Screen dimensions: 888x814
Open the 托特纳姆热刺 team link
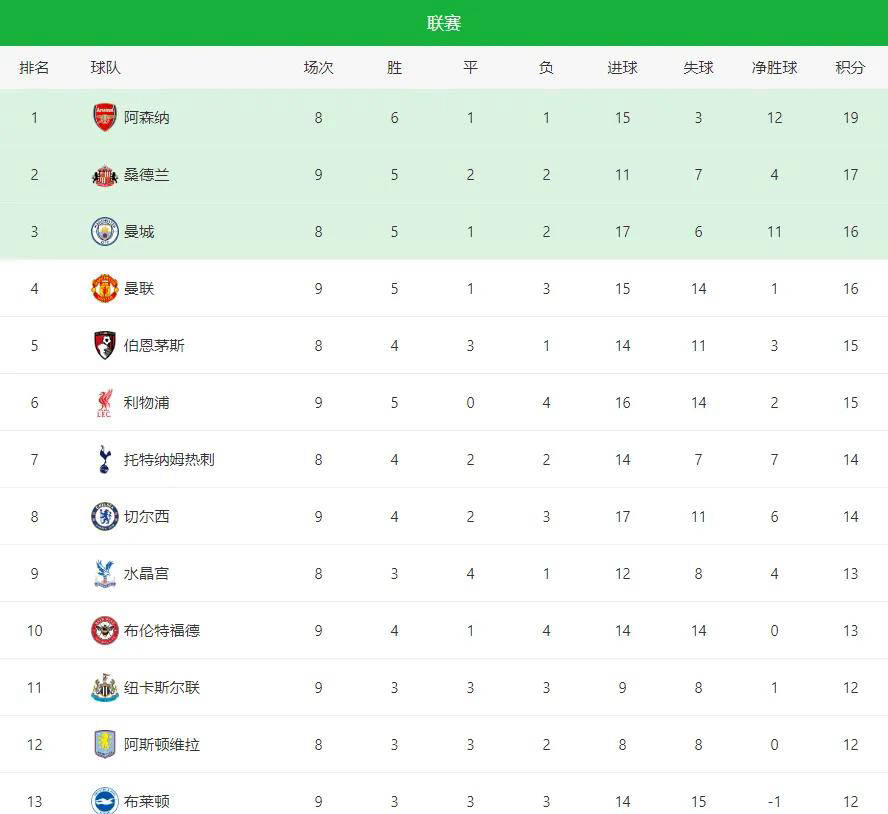click(x=169, y=460)
